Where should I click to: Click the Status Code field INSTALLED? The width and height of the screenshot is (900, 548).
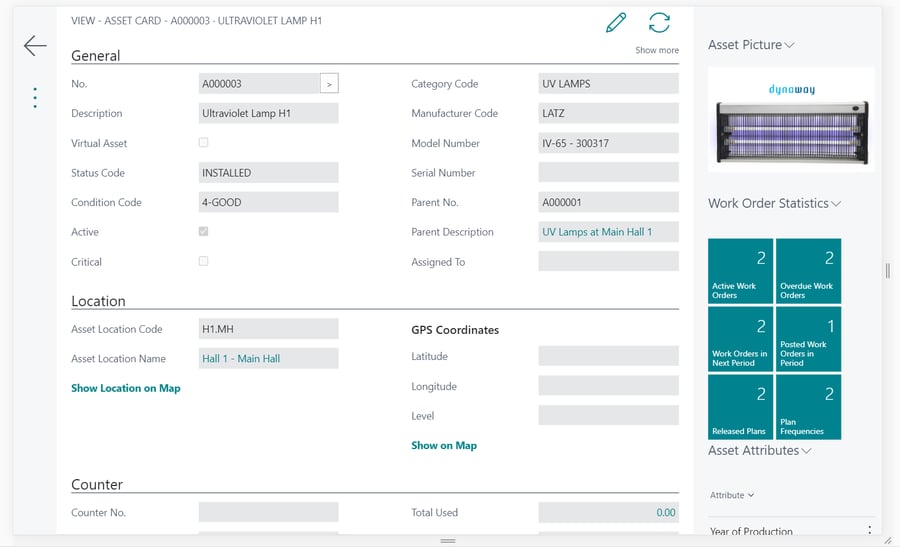click(x=269, y=173)
